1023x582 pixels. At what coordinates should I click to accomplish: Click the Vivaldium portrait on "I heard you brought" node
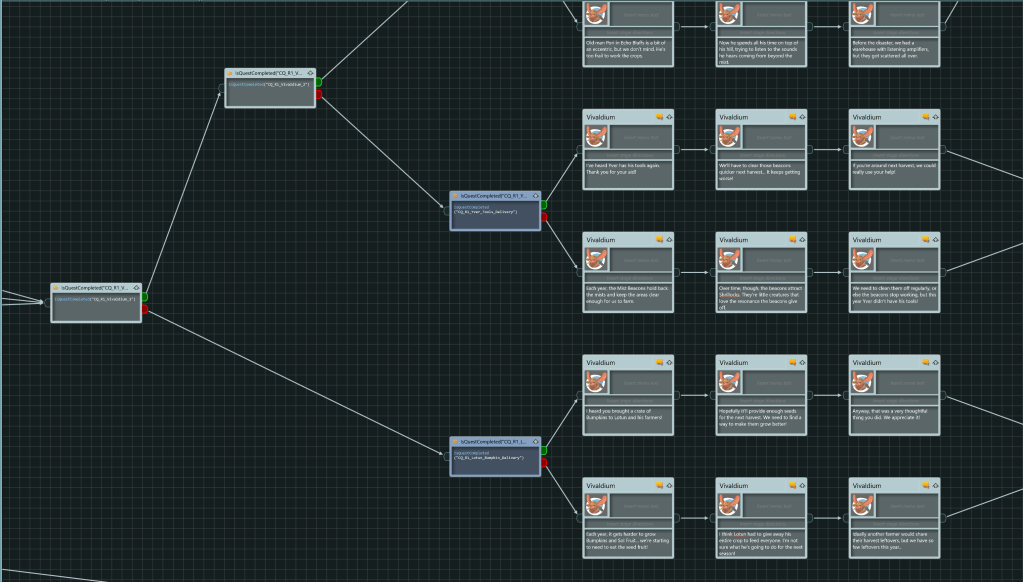tap(595, 383)
